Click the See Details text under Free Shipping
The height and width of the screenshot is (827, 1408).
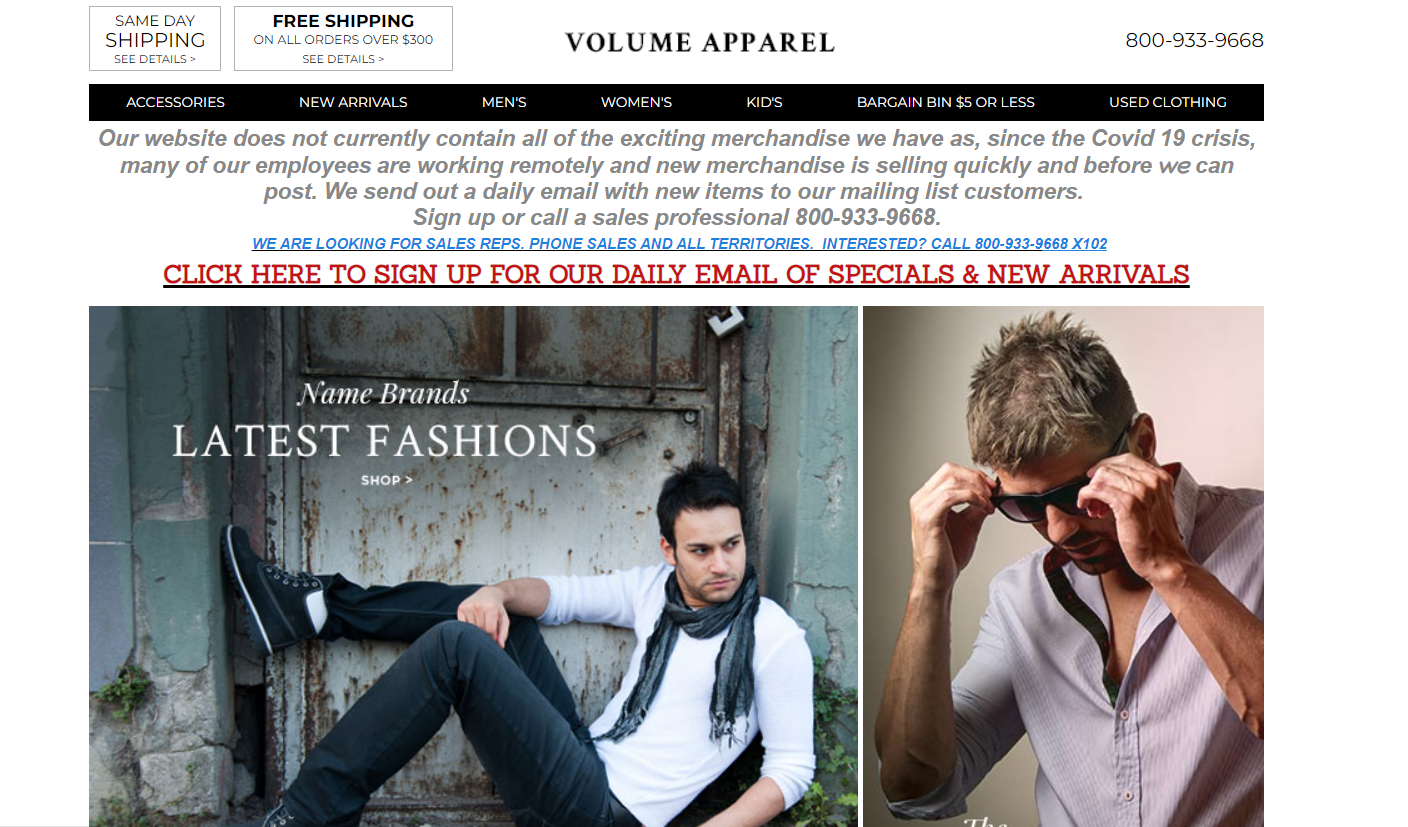(x=343, y=59)
